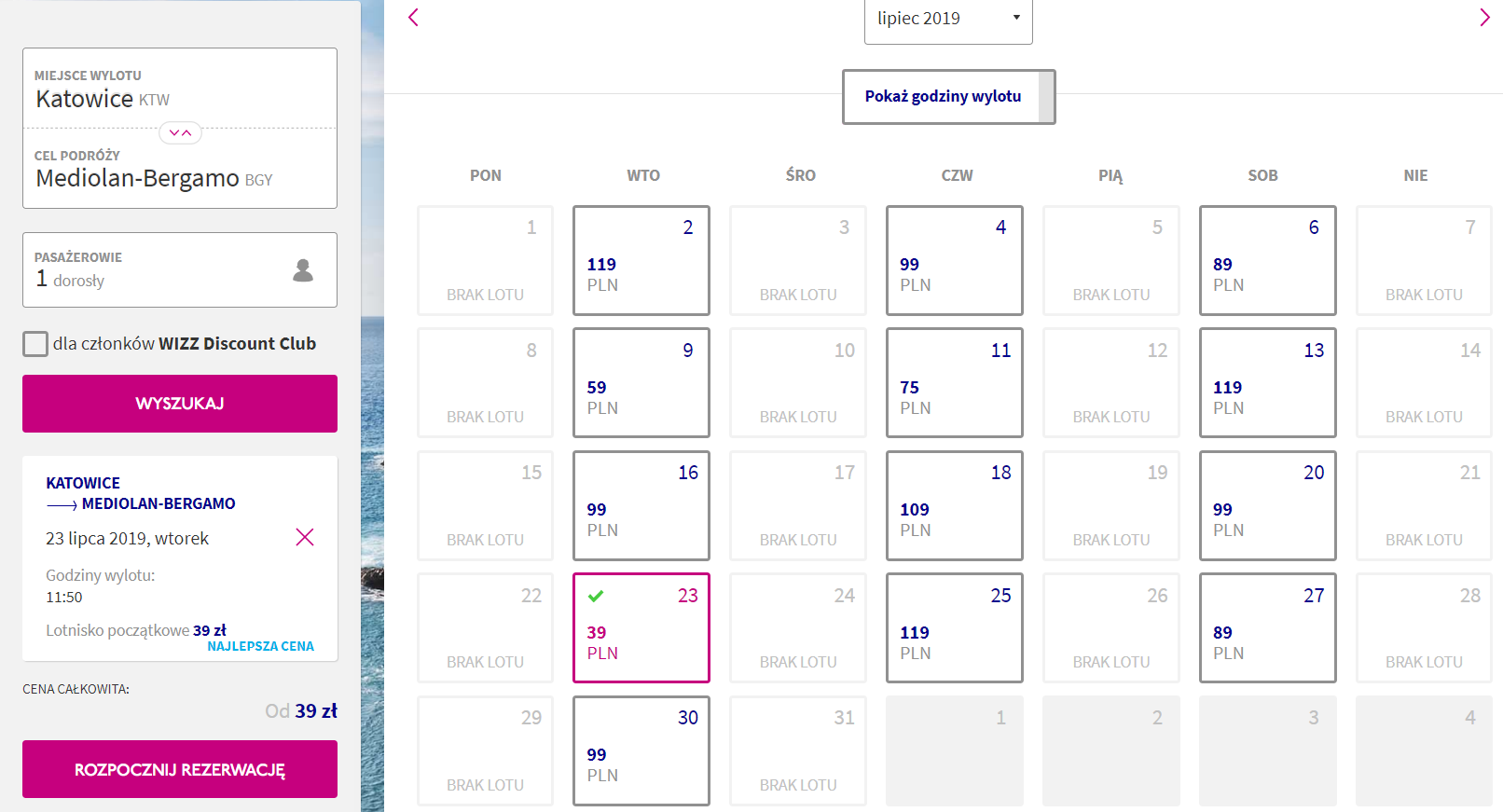Click the next month arrow
The width and height of the screenshot is (1503, 812).
pos(1483,18)
